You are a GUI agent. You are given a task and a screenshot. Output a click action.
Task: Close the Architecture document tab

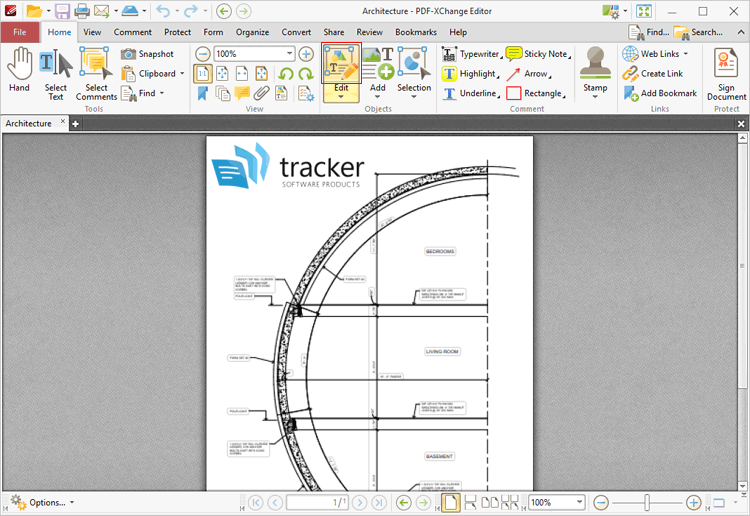(63, 121)
